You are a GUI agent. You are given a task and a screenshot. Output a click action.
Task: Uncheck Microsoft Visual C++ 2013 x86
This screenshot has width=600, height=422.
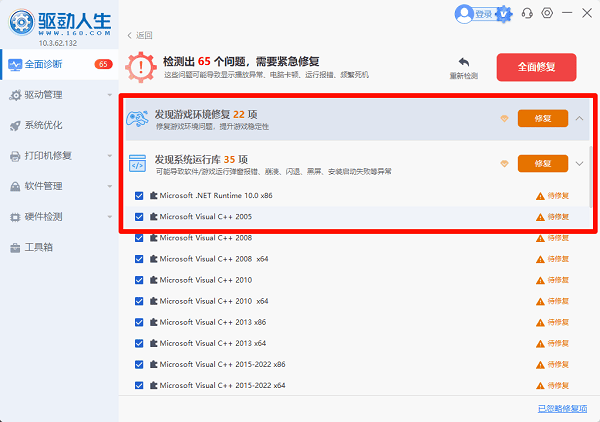(139, 322)
